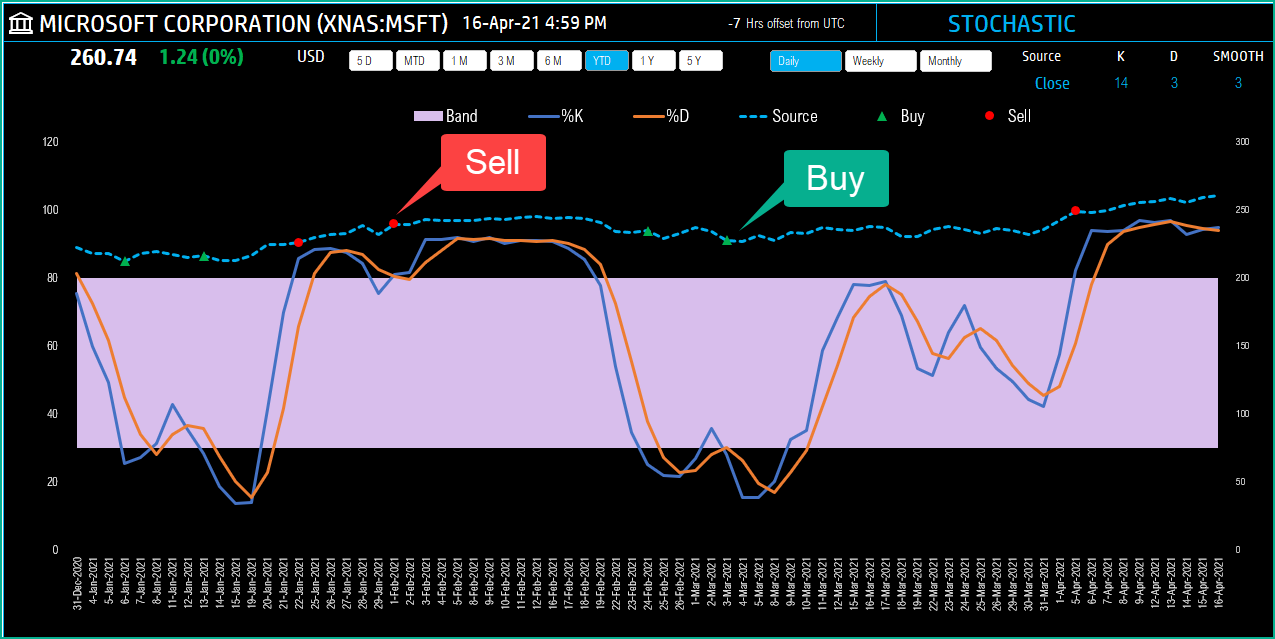Image resolution: width=1275 pixels, height=639 pixels.
Task: Select the YTD range button
Action: [x=606, y=61]
